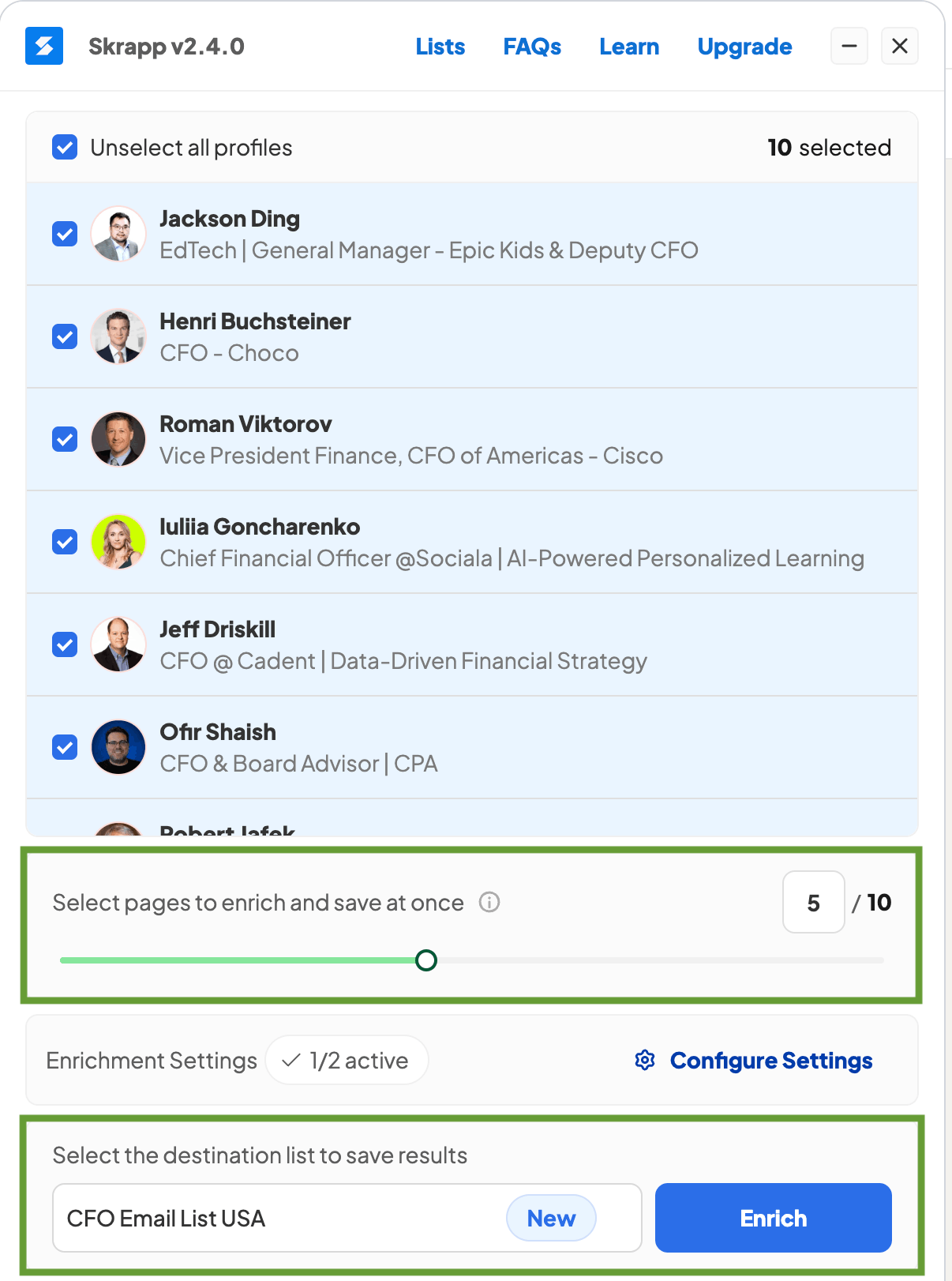This screenshot has width=952, height=1281.
Task: Open the Learn link
Action: coord(629,47)
